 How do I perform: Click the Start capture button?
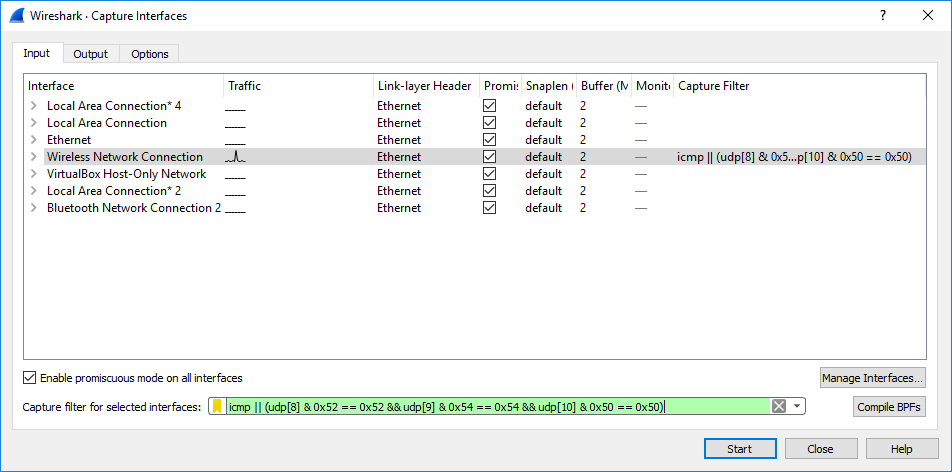point(740,449)
